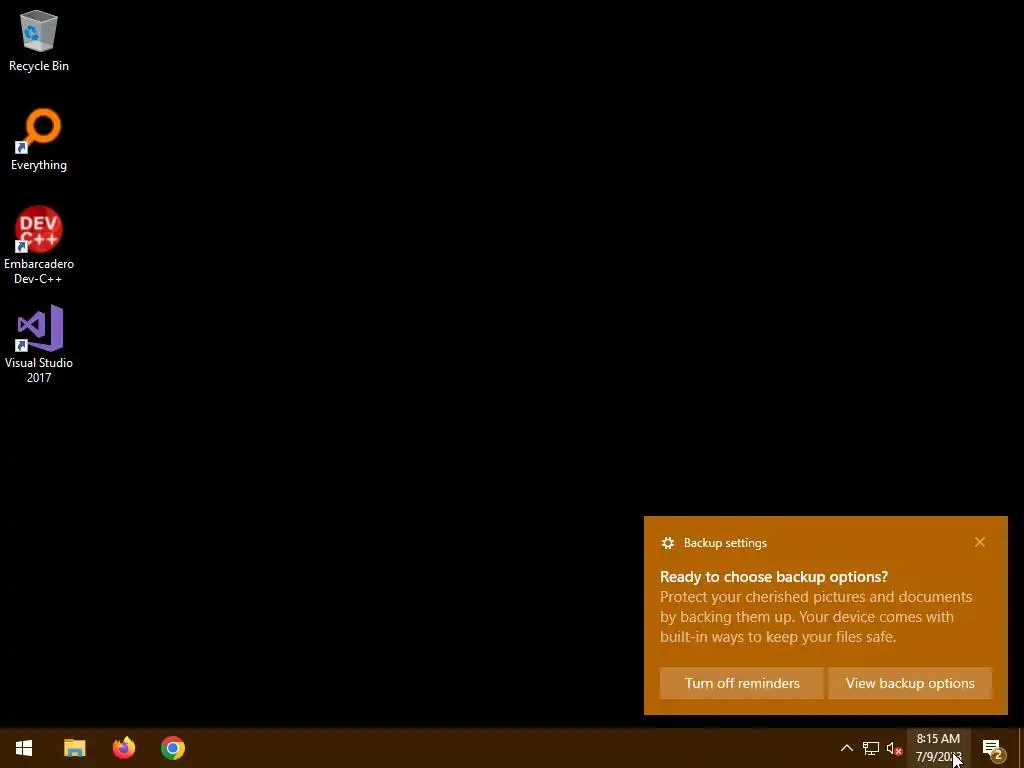Open the clock showing 8:15 AM
Viewport: 1024px width, 768px height.
pyautogui.click(x=938, y=748)
